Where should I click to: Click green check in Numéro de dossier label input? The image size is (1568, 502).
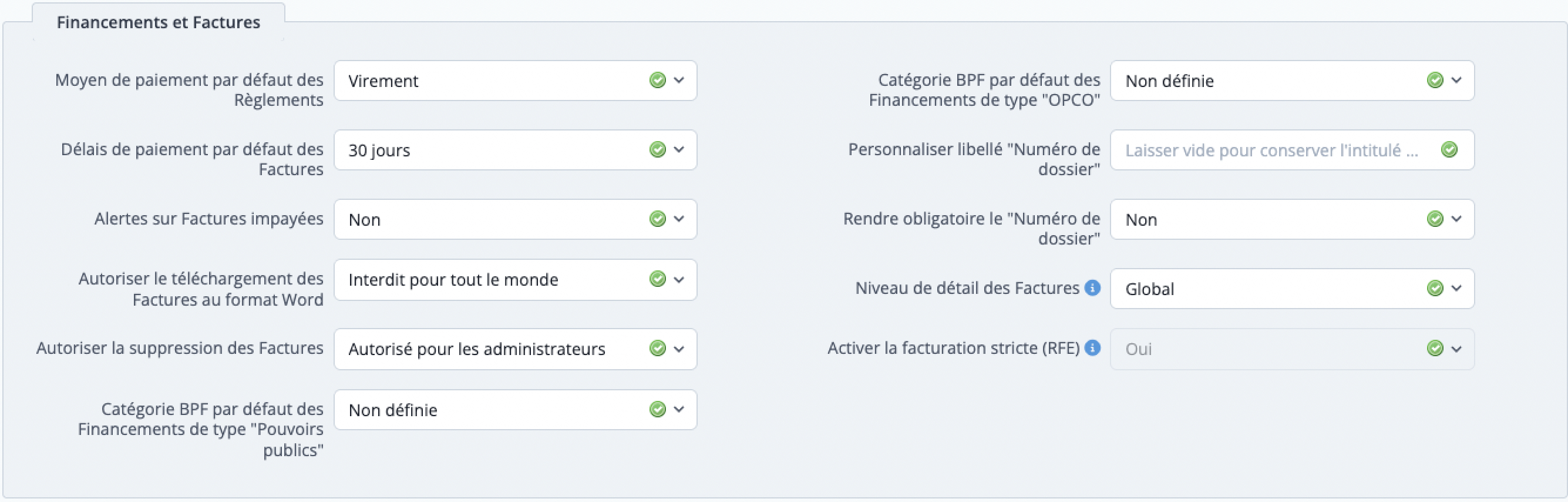tap(1449, 149)
